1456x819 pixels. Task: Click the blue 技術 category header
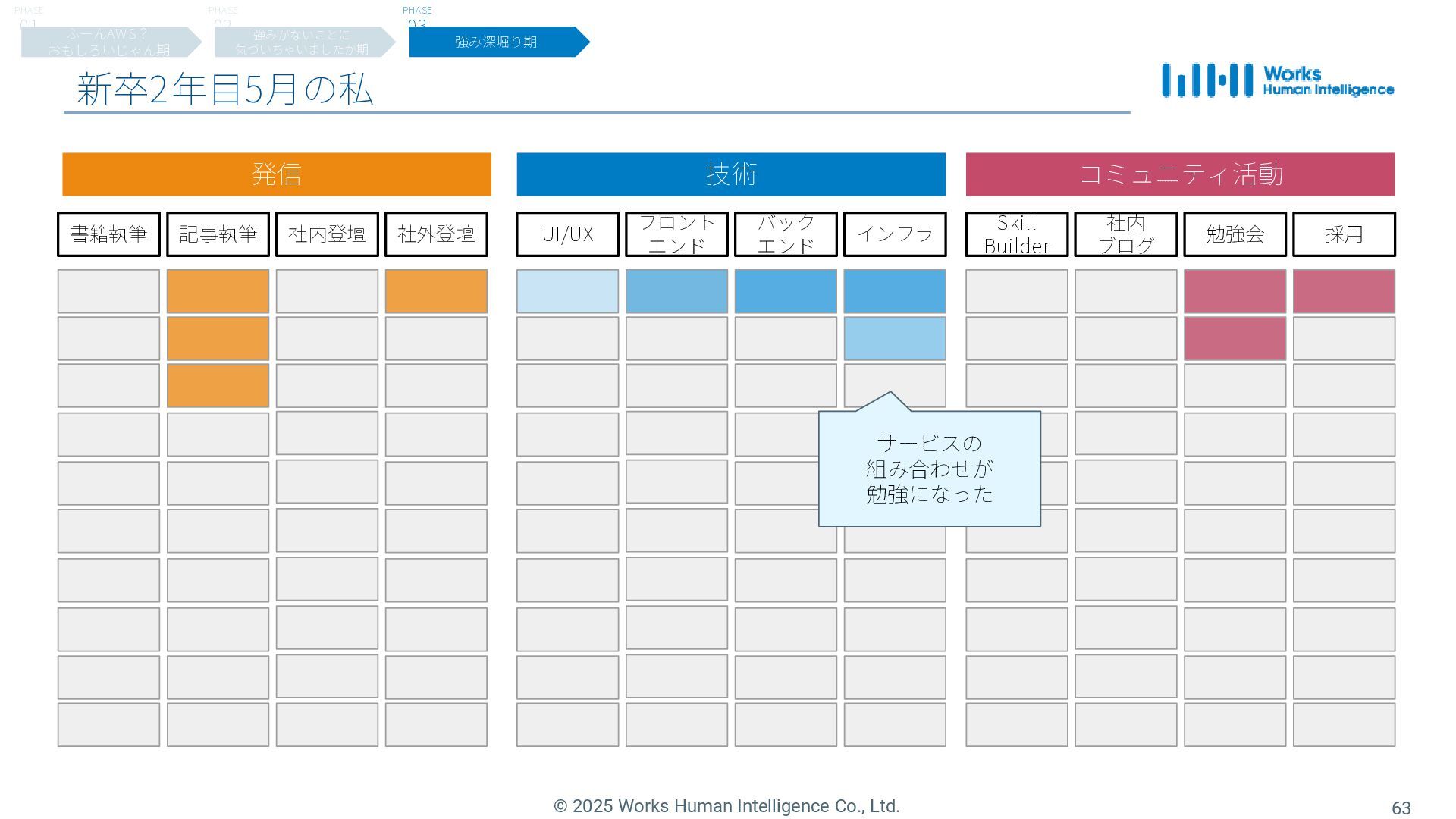pos(731,174)
